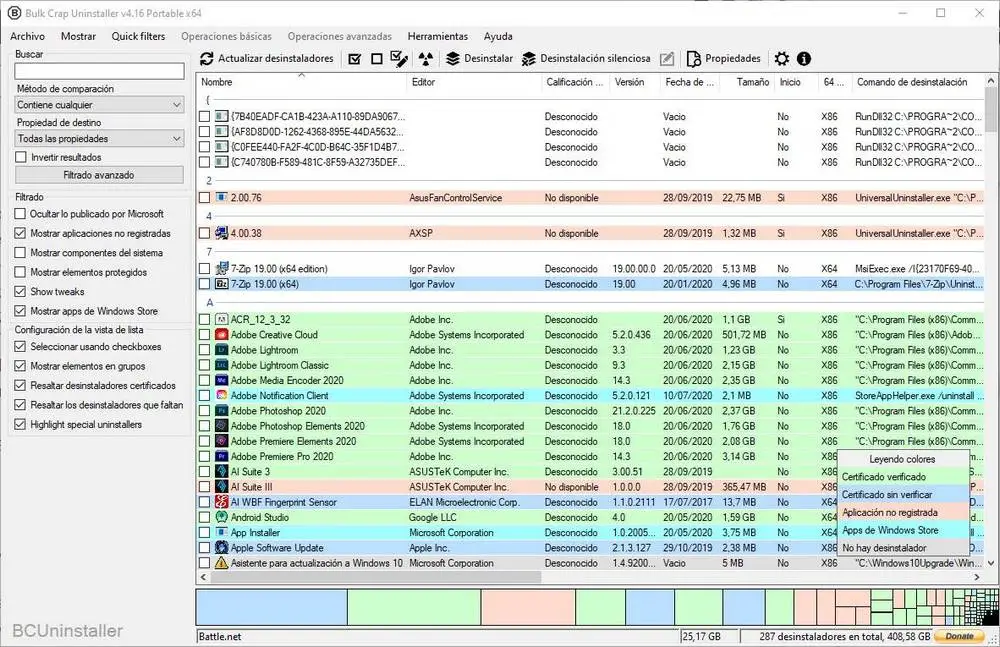Enable Mostrar componentes del sistema
Screen dimensions: 1000x647
tap(20, 253)
